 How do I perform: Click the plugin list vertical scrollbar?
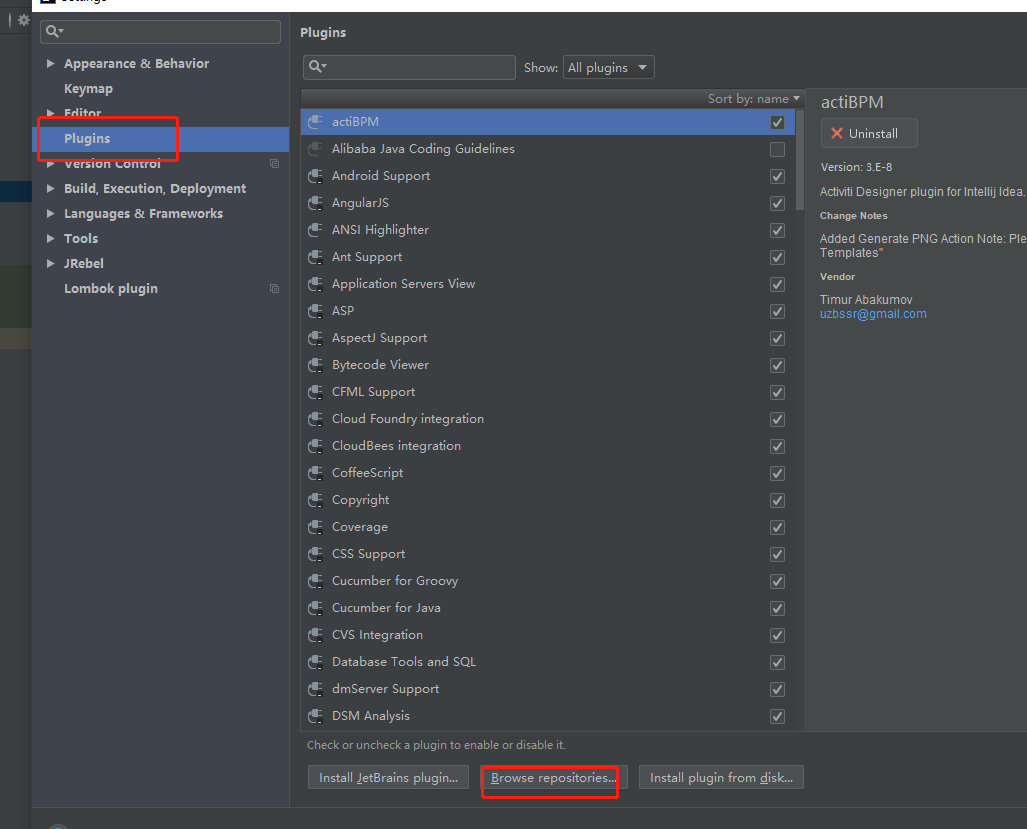point(799,160)
